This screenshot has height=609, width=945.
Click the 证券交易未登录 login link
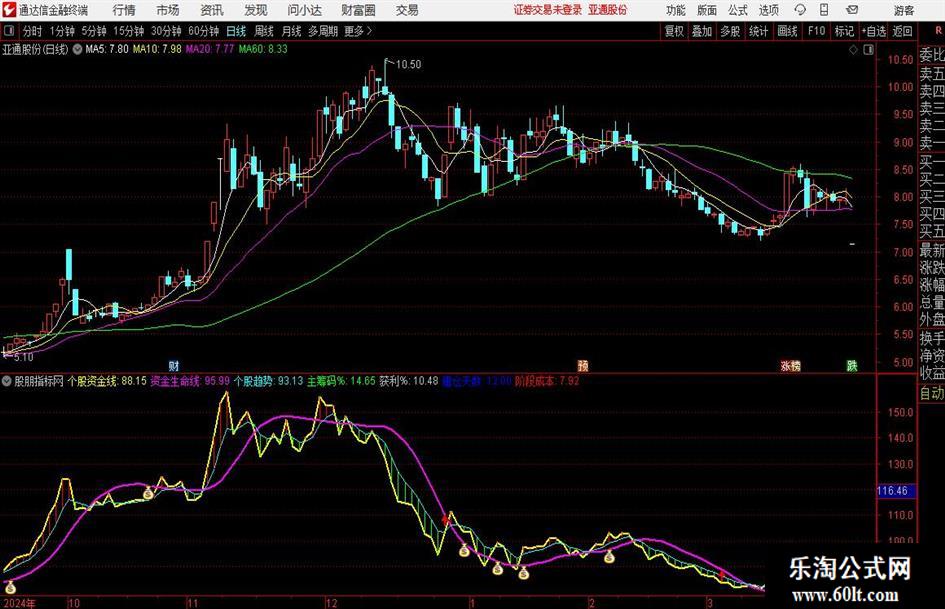(x=548, y=10)
